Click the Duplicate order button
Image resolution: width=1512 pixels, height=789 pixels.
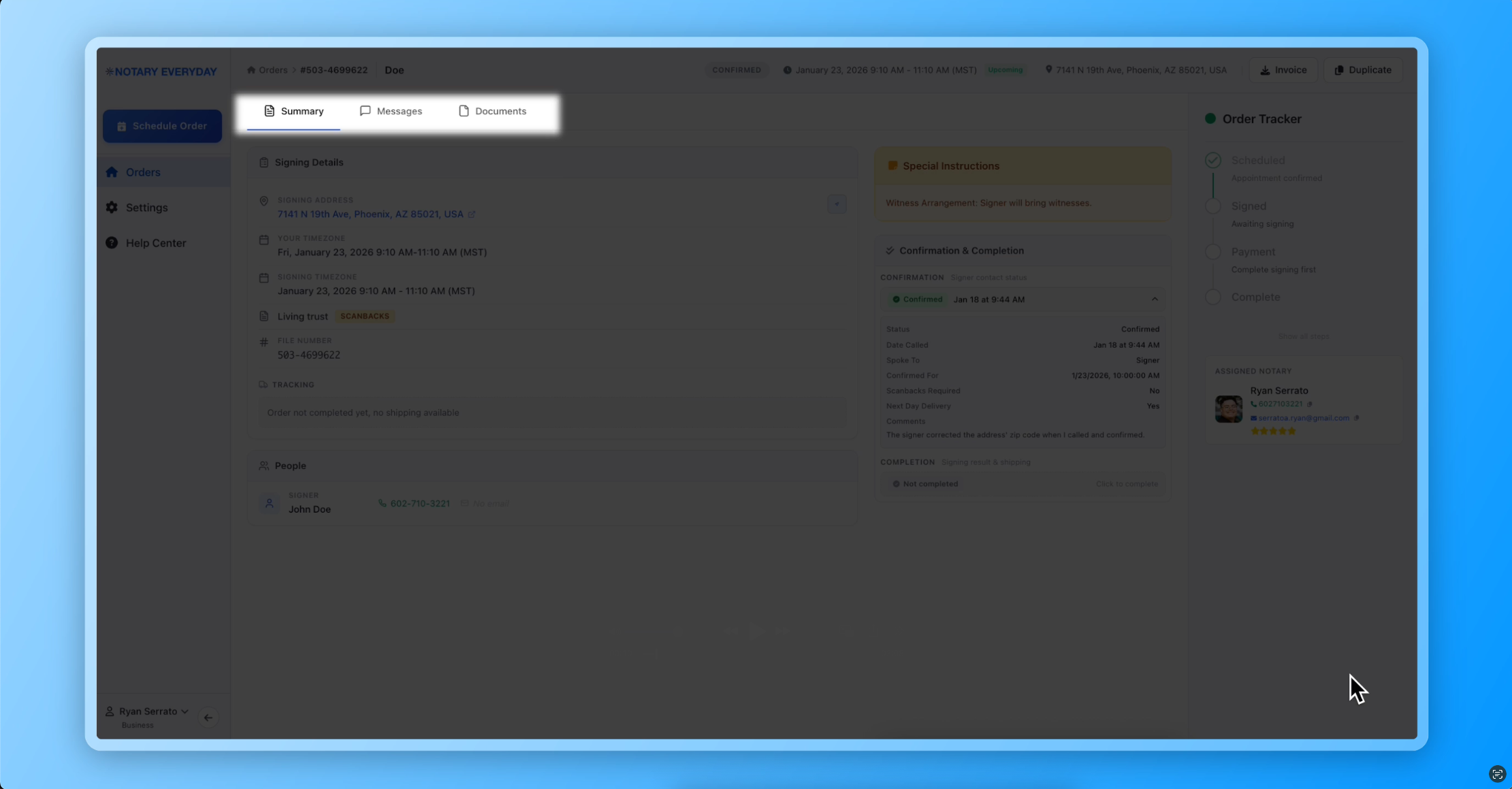tap(1362, 70)
